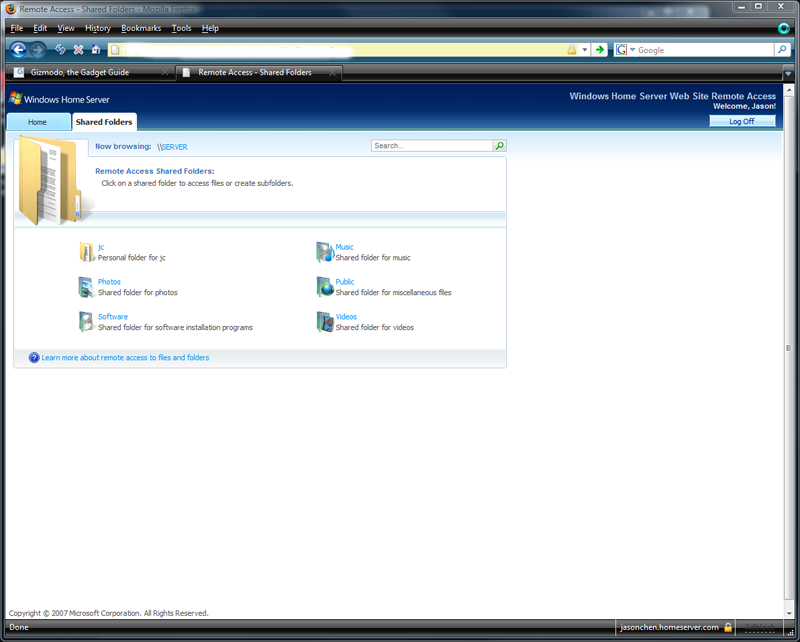
Task: Open the File menu
Action: click(x=16, y=28)
